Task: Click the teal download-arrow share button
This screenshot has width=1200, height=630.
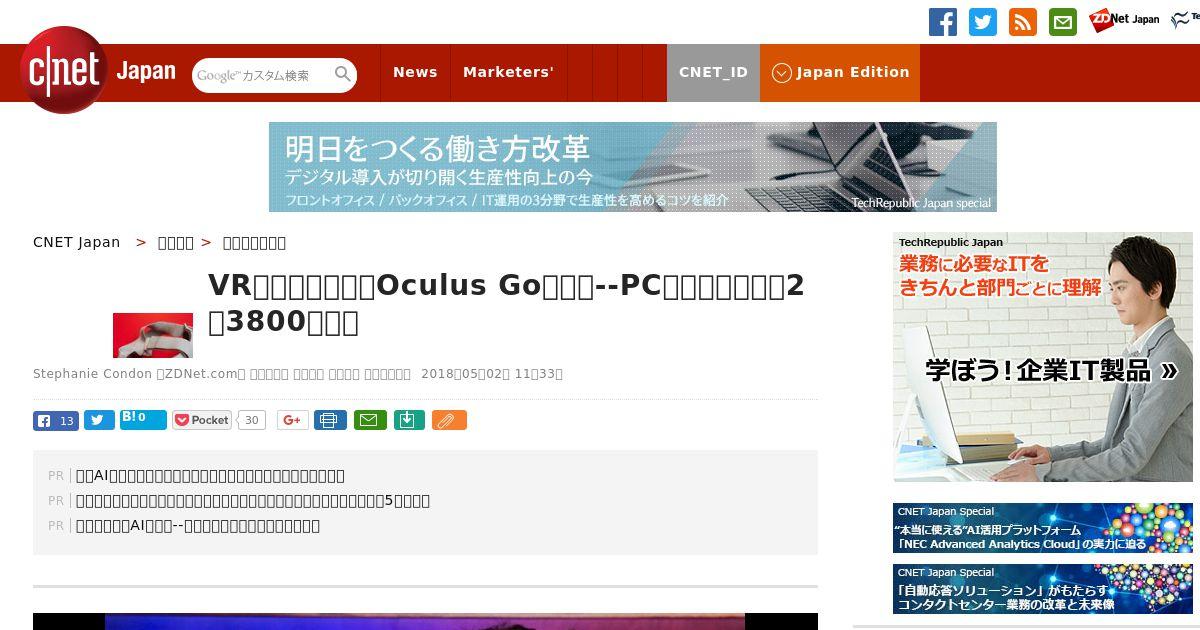Action: pyautogui.click(x=408, y=420)
